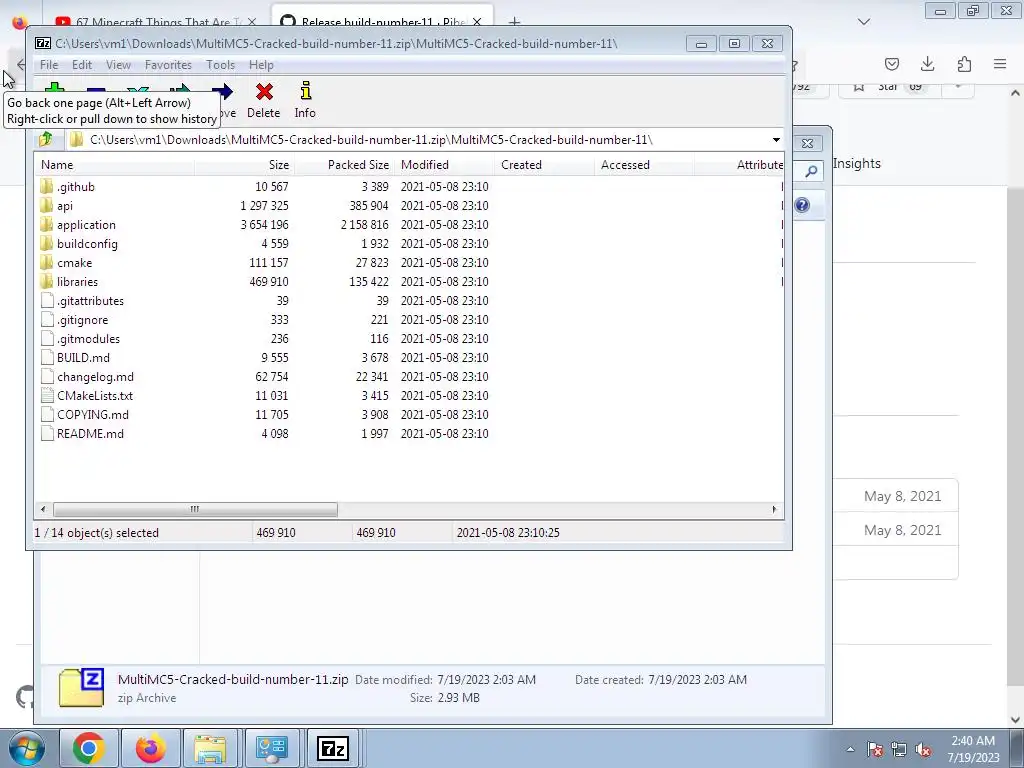1024x768 pixels.
Task: Select the cmake folder icon
Action: click(x=46, y=263)
